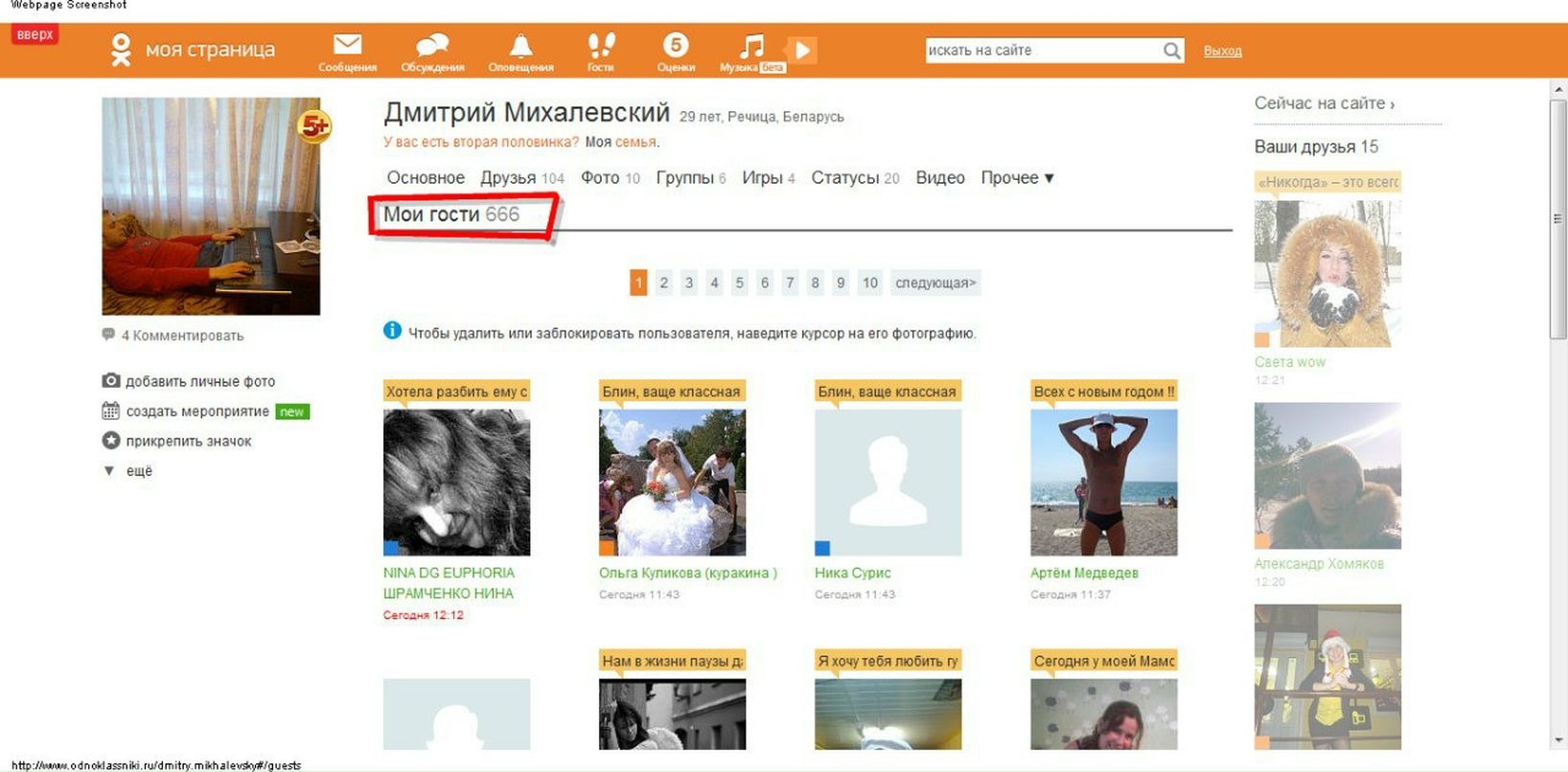Click the Всех с новым годом status

pyautogui.click(x=1103, y=391)
